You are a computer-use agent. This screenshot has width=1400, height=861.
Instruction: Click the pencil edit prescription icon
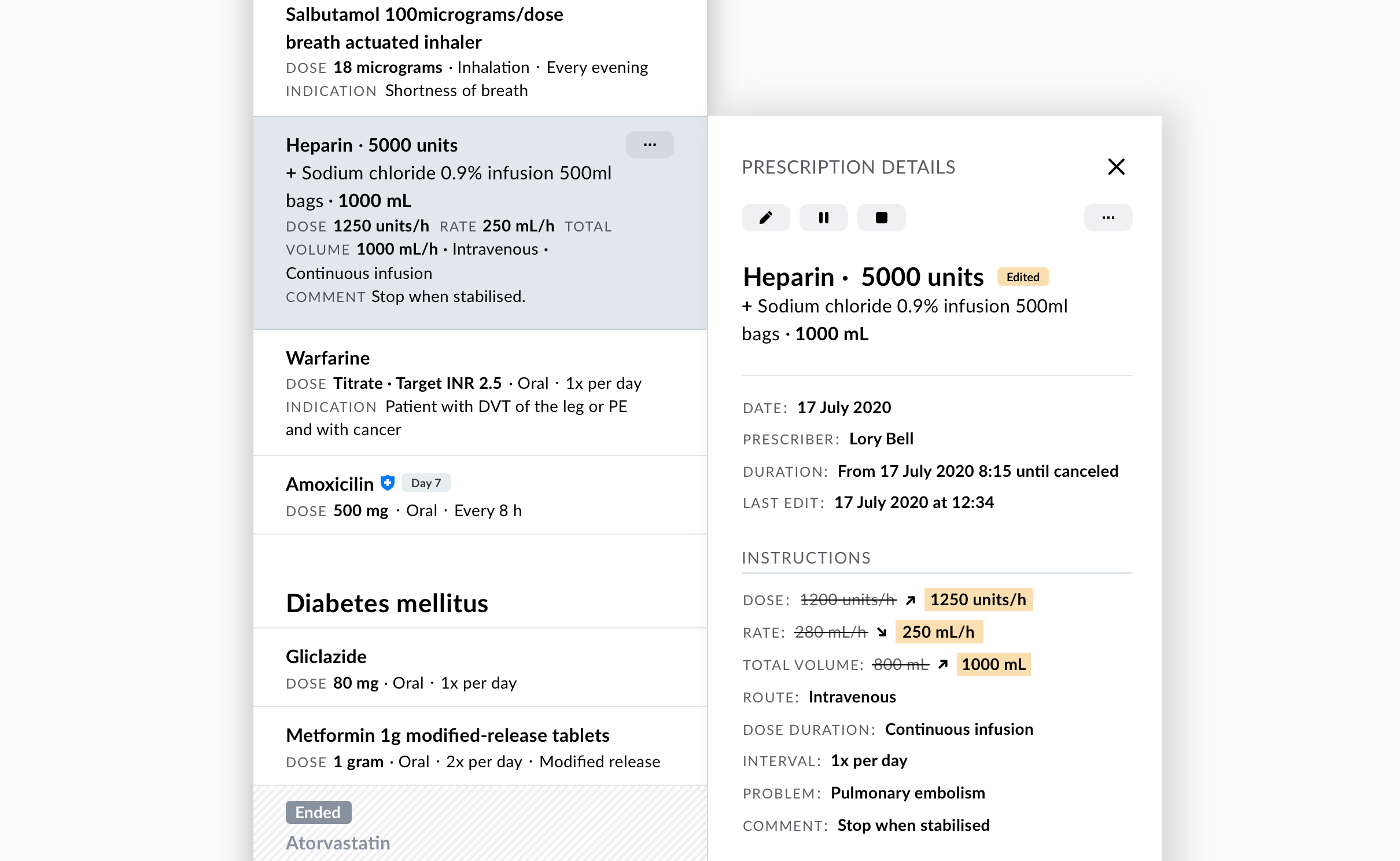[765, 218]
